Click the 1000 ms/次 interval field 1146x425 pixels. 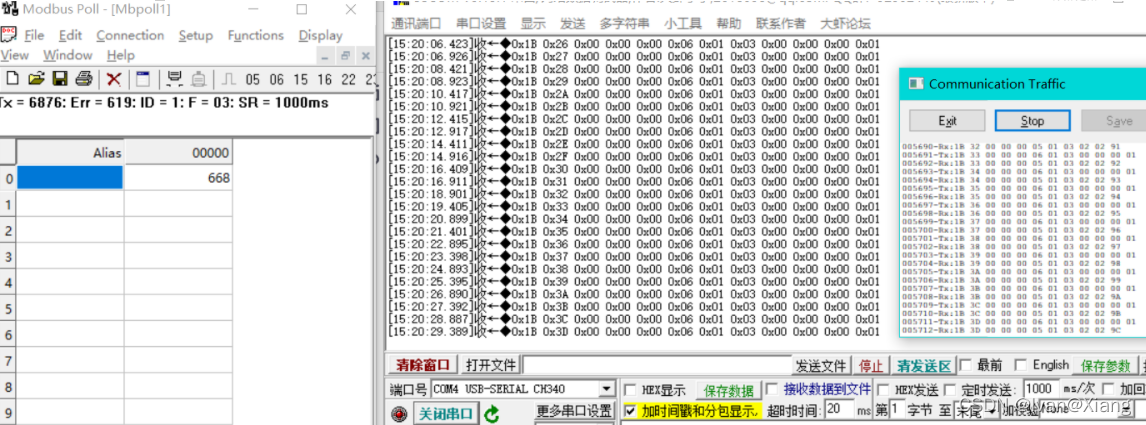tap(1041, 389)
